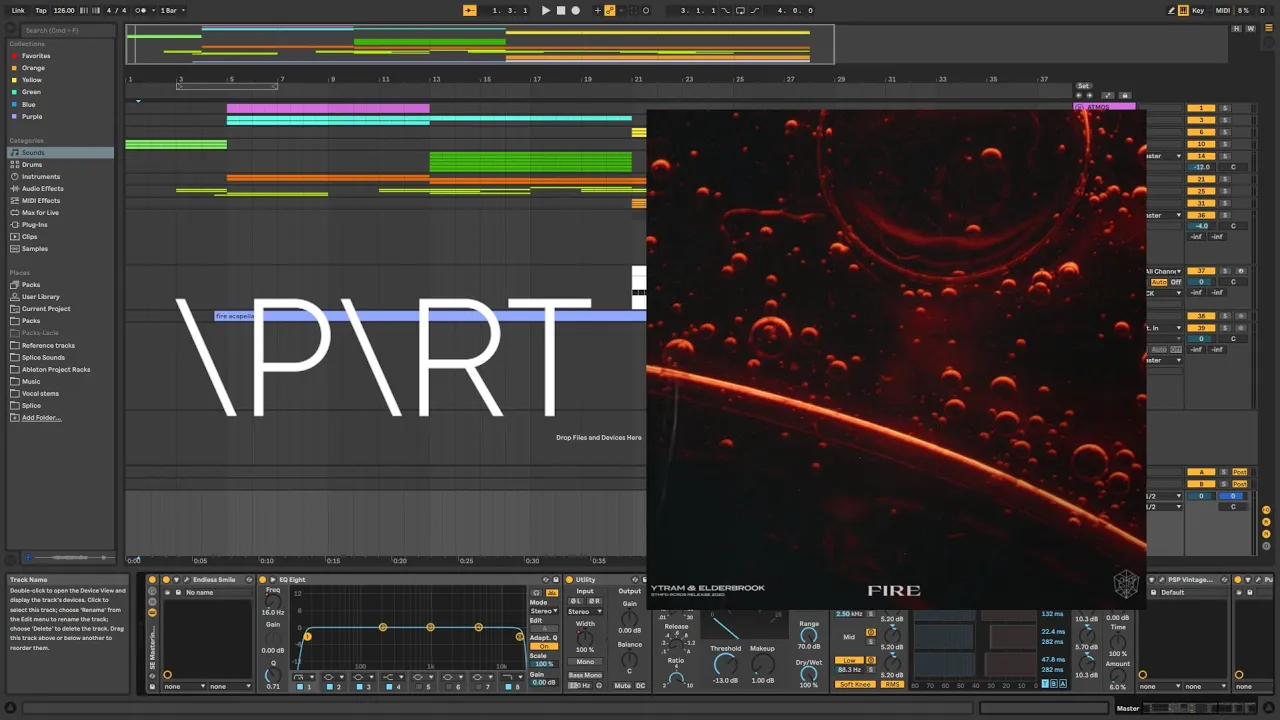The height and width of the screenshot is (720, 1280).
Task: Arm track 37 for recording
Action: click(x=1241, y=271)
